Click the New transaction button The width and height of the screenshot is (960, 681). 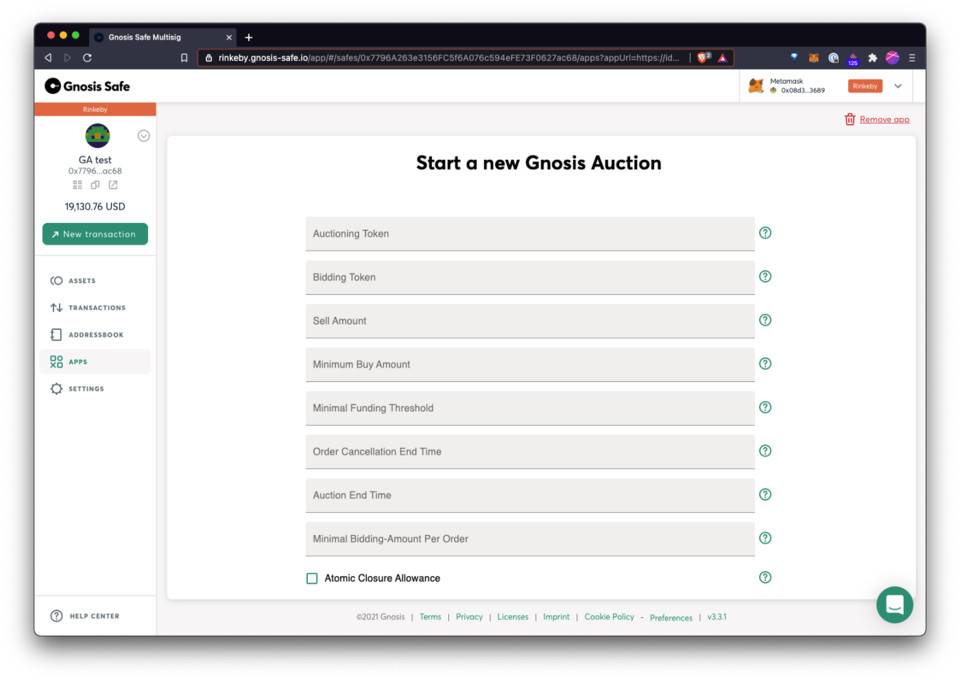coord(95,234)
